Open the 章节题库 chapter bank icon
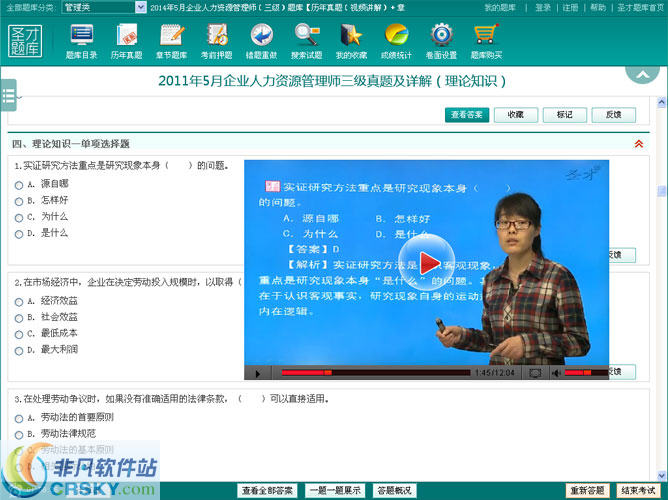Screen dimensions: 669x500 [x=172, y=41]
